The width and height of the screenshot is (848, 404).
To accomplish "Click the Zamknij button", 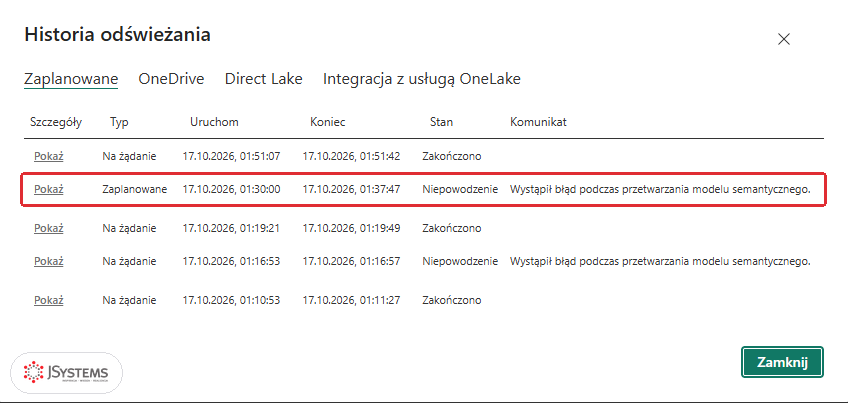I will click(782, 362).
